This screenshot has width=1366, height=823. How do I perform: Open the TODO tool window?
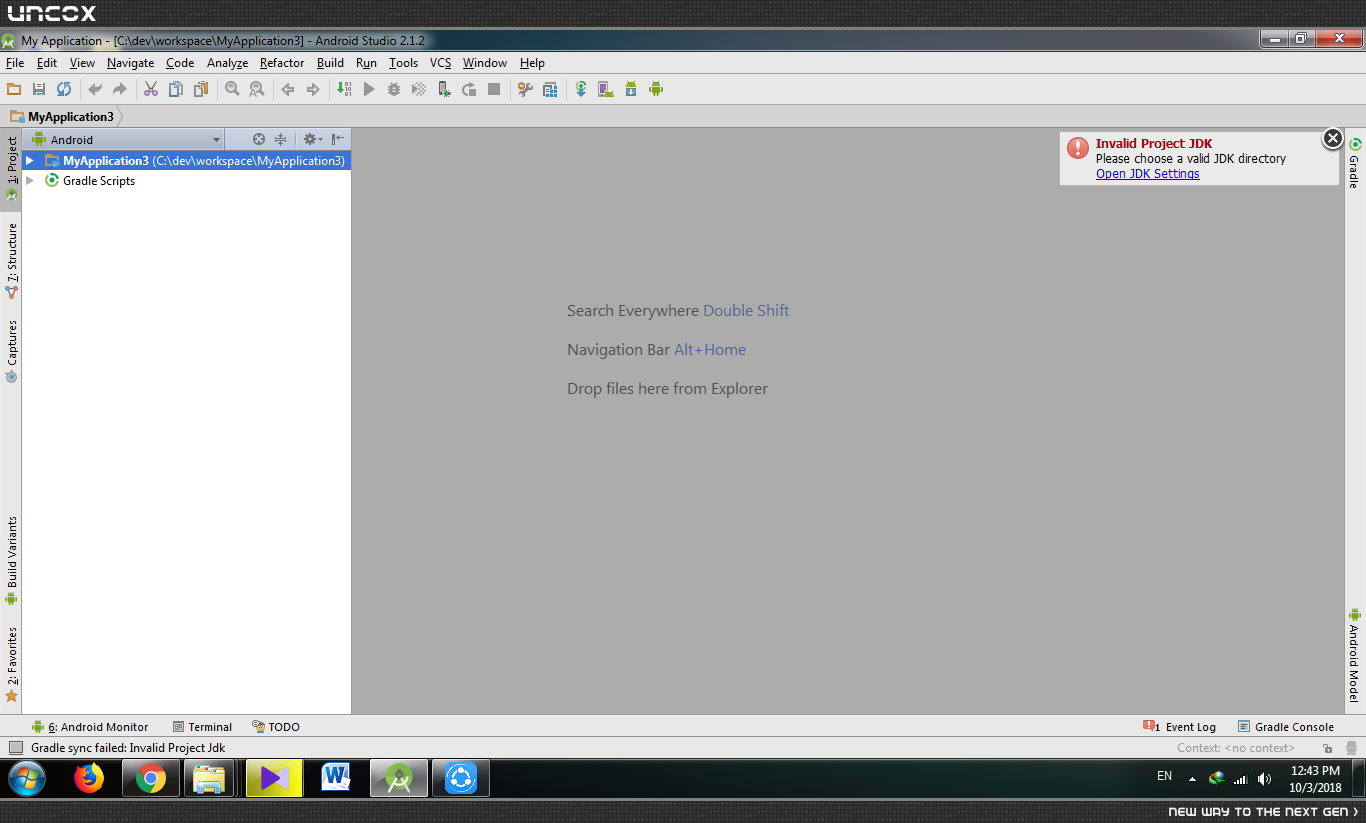coord(276,727)
